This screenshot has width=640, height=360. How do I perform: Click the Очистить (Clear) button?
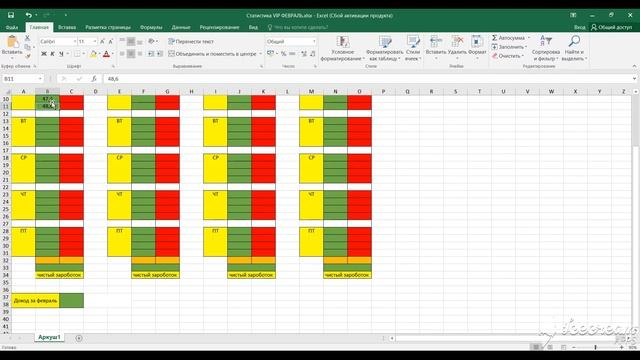tap(508, 56)
